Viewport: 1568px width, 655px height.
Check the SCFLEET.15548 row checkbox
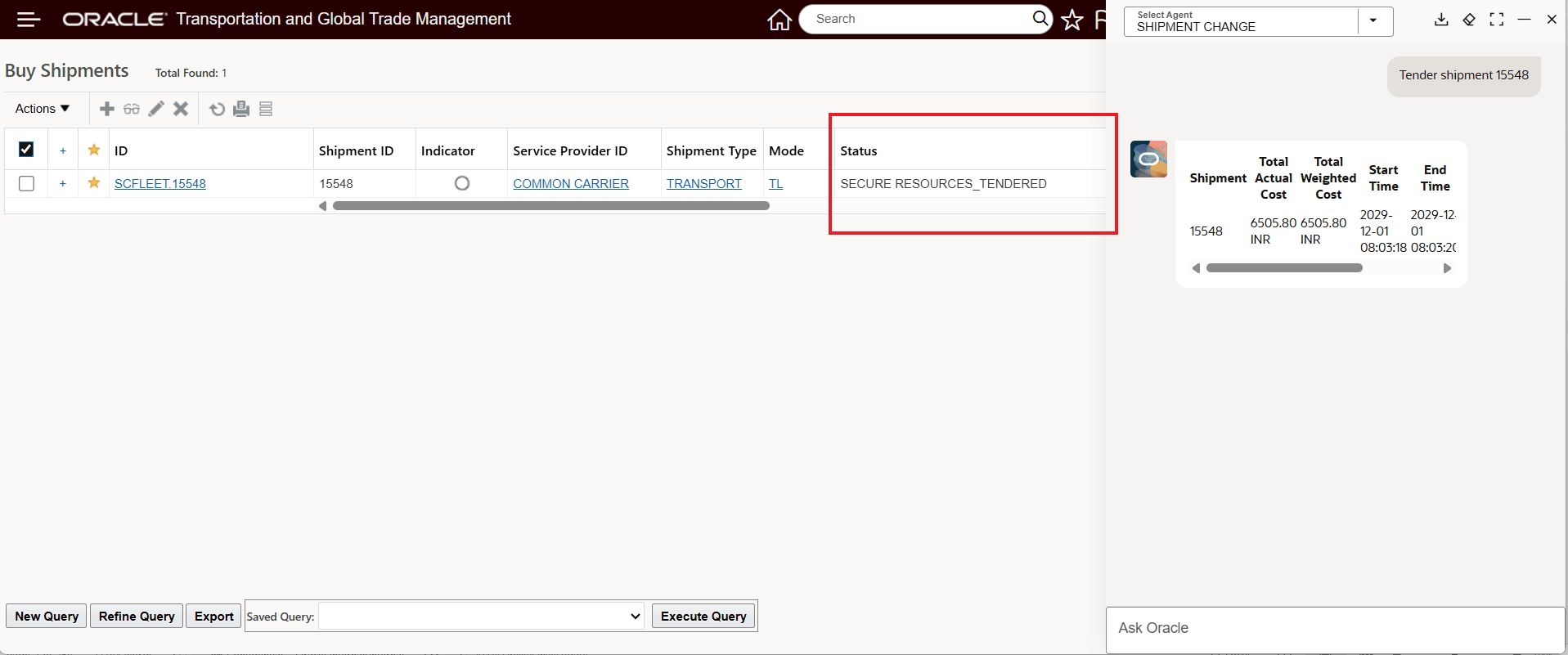click(x=26, y=183)
